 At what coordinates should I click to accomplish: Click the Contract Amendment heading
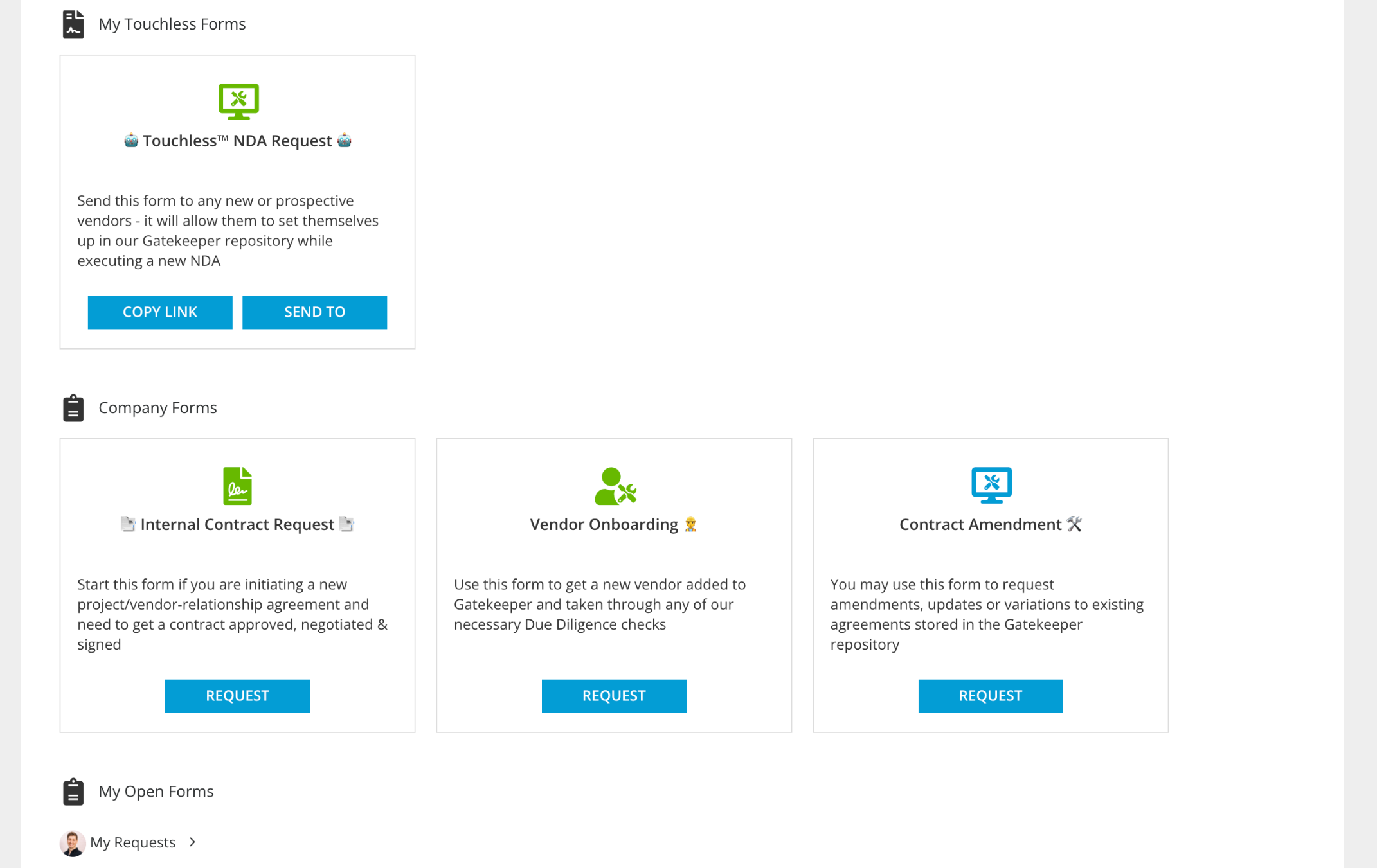click(x=980, y=524)
